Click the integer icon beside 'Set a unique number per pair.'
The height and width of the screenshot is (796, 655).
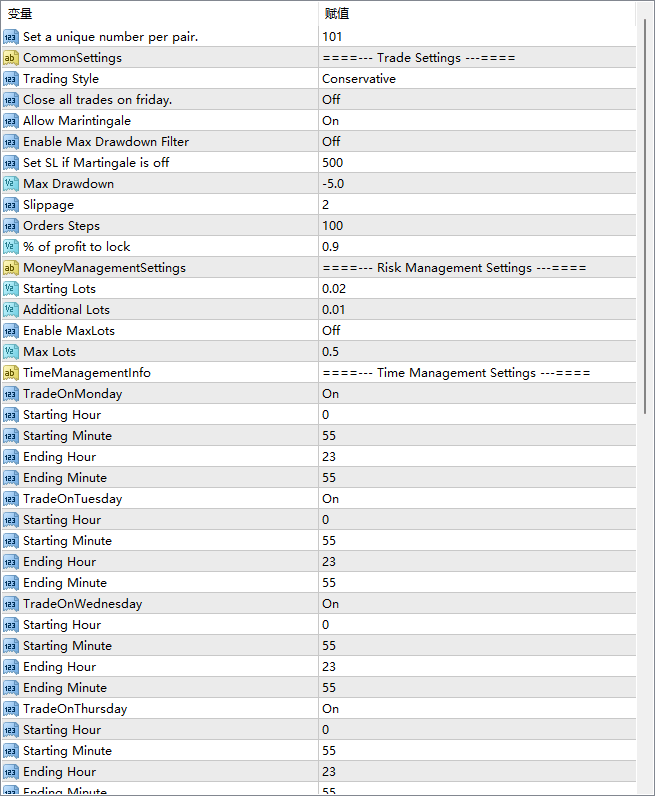pyautogui.click(x=11, y=37)
